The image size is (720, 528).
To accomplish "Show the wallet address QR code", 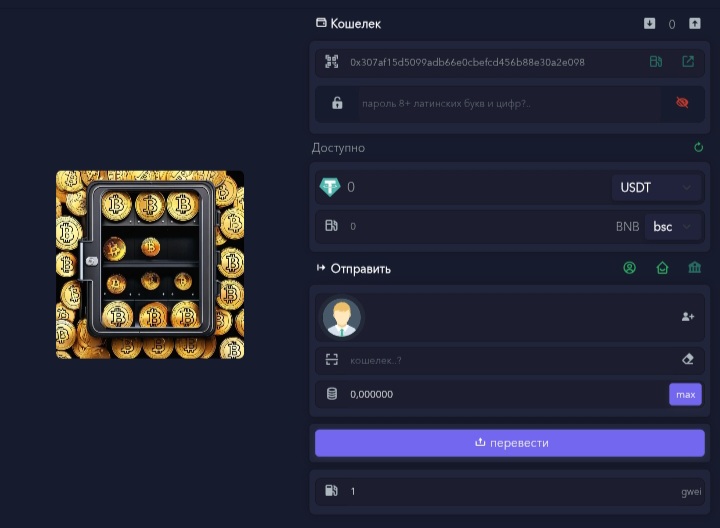I will tap(332, 62).
